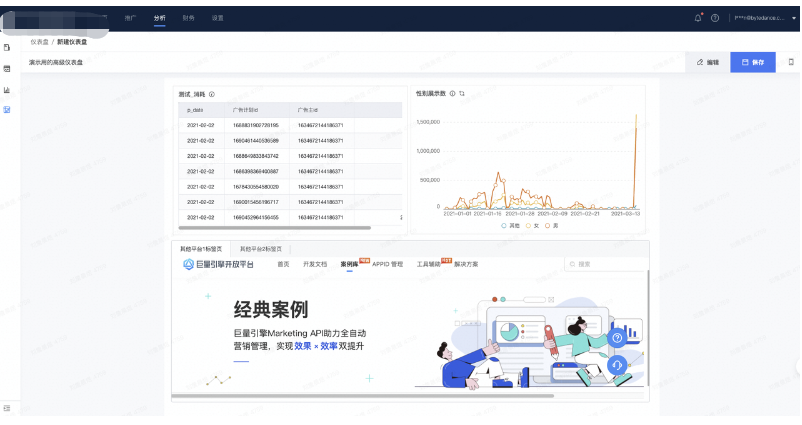802x425 pixels.
Task: Click the 500,000 axis label in chart
Action: click(430, 180)
